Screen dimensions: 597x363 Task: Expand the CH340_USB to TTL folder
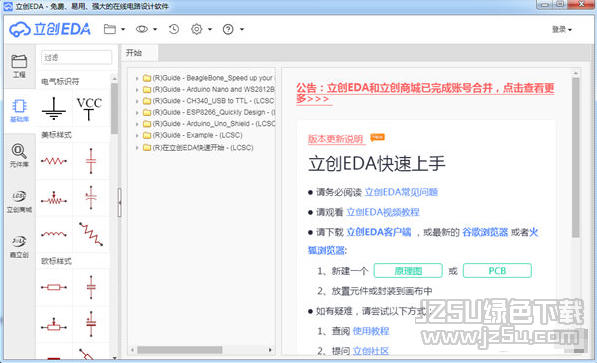137,101
